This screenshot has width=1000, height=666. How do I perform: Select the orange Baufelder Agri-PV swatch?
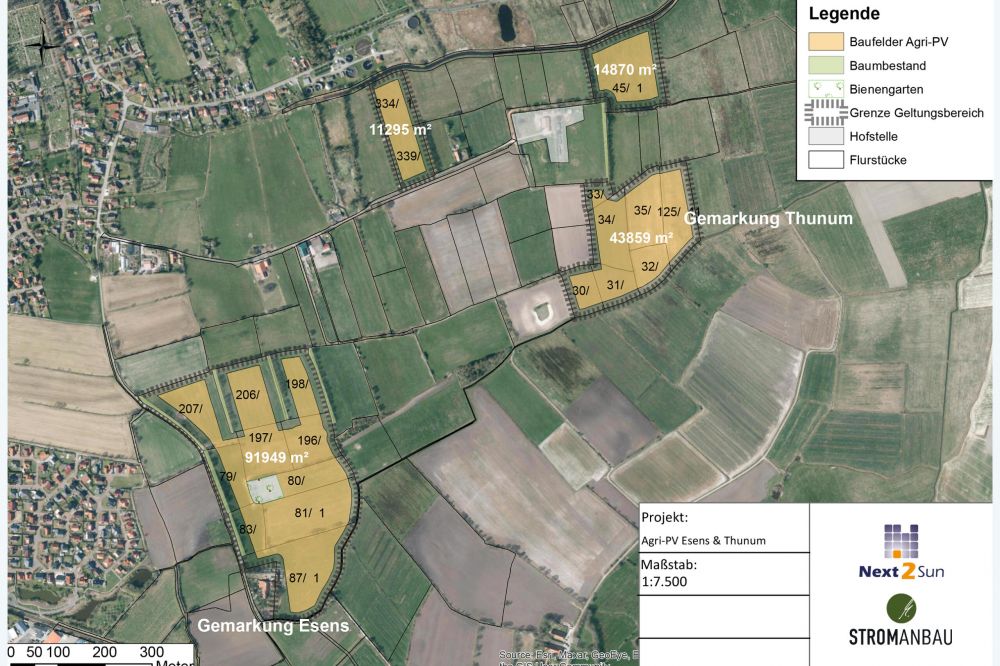coord(826,42)
